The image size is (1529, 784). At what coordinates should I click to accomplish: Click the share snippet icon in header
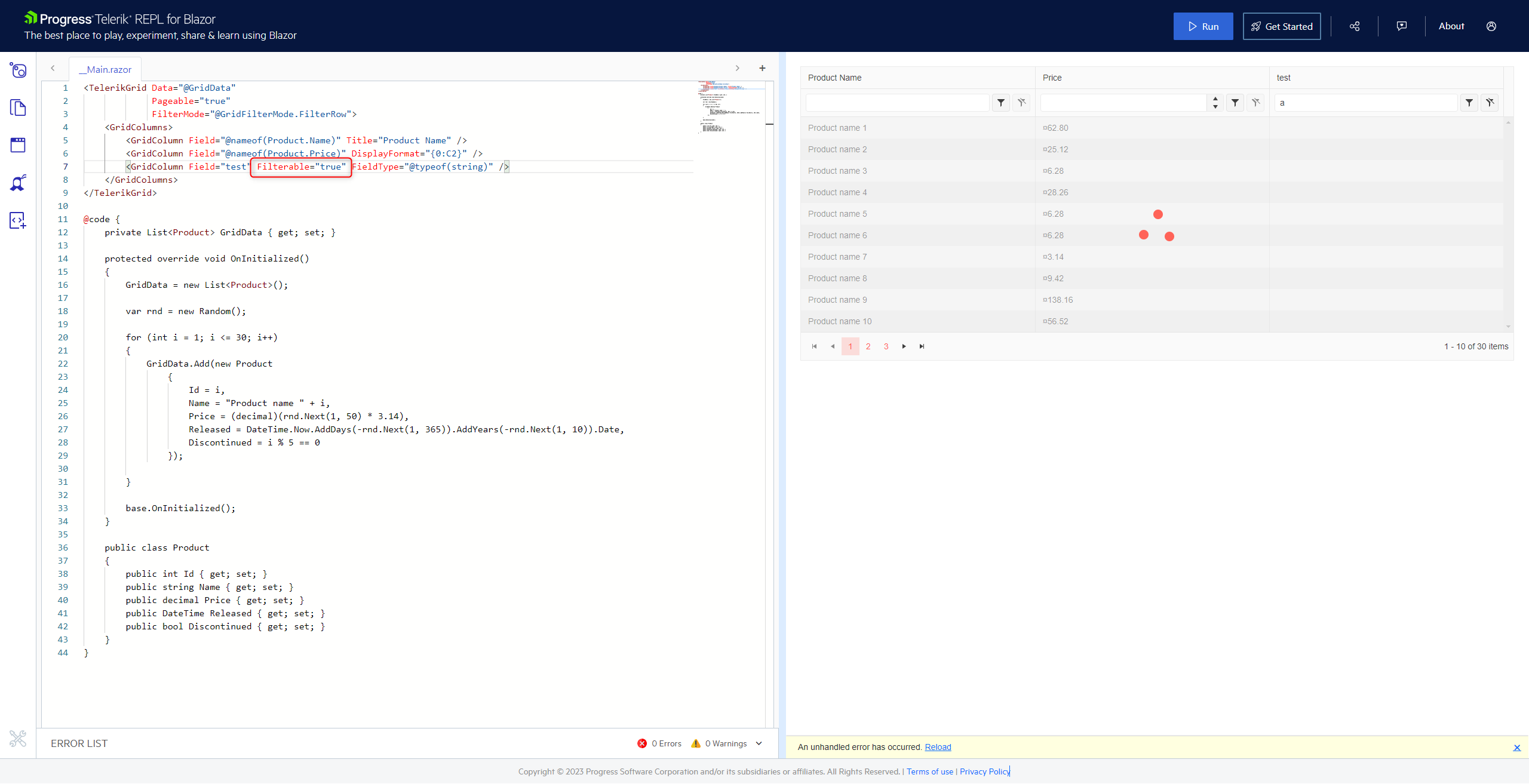pos(1355,26)
